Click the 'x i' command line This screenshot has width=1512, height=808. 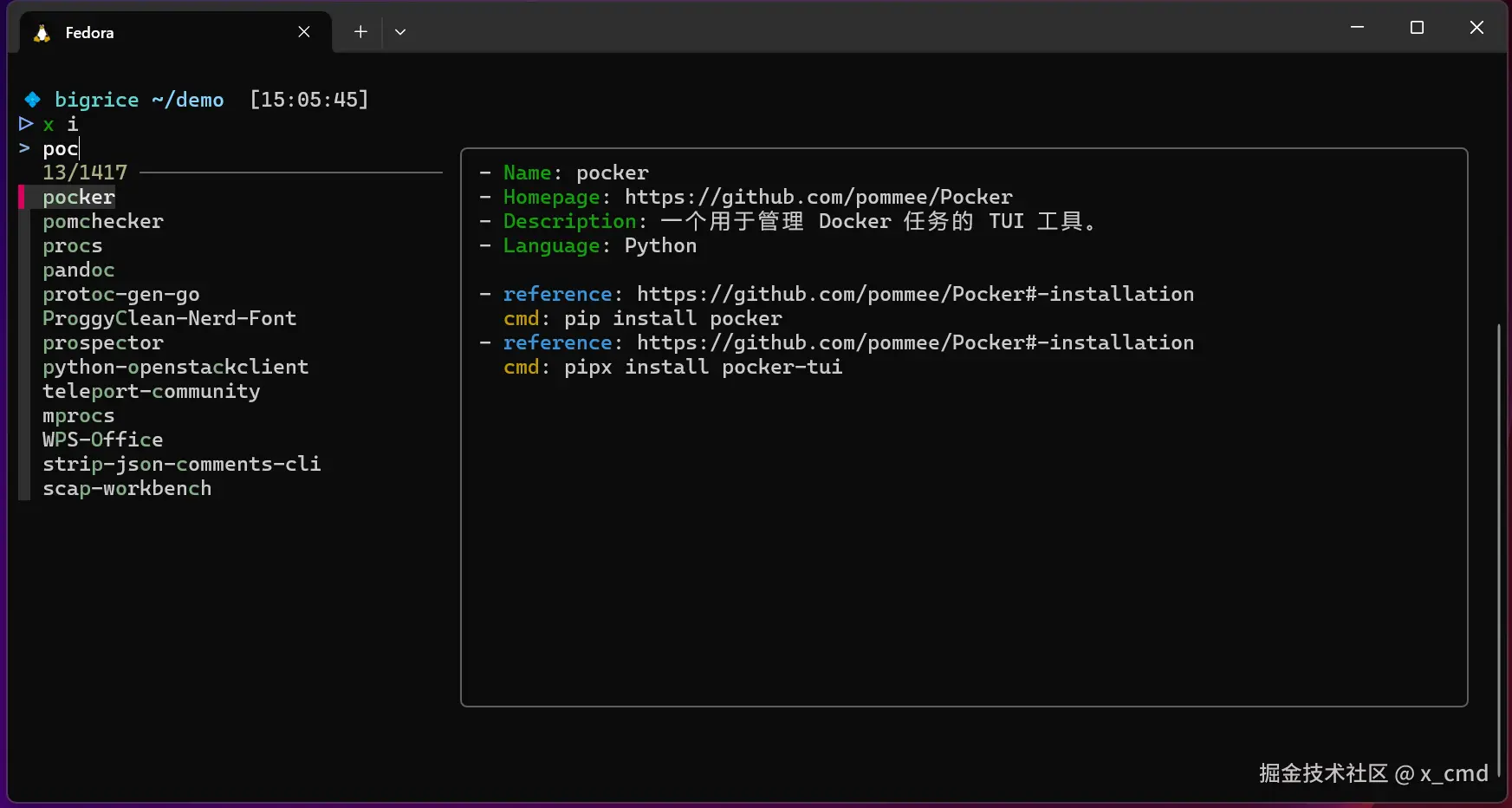61,125
